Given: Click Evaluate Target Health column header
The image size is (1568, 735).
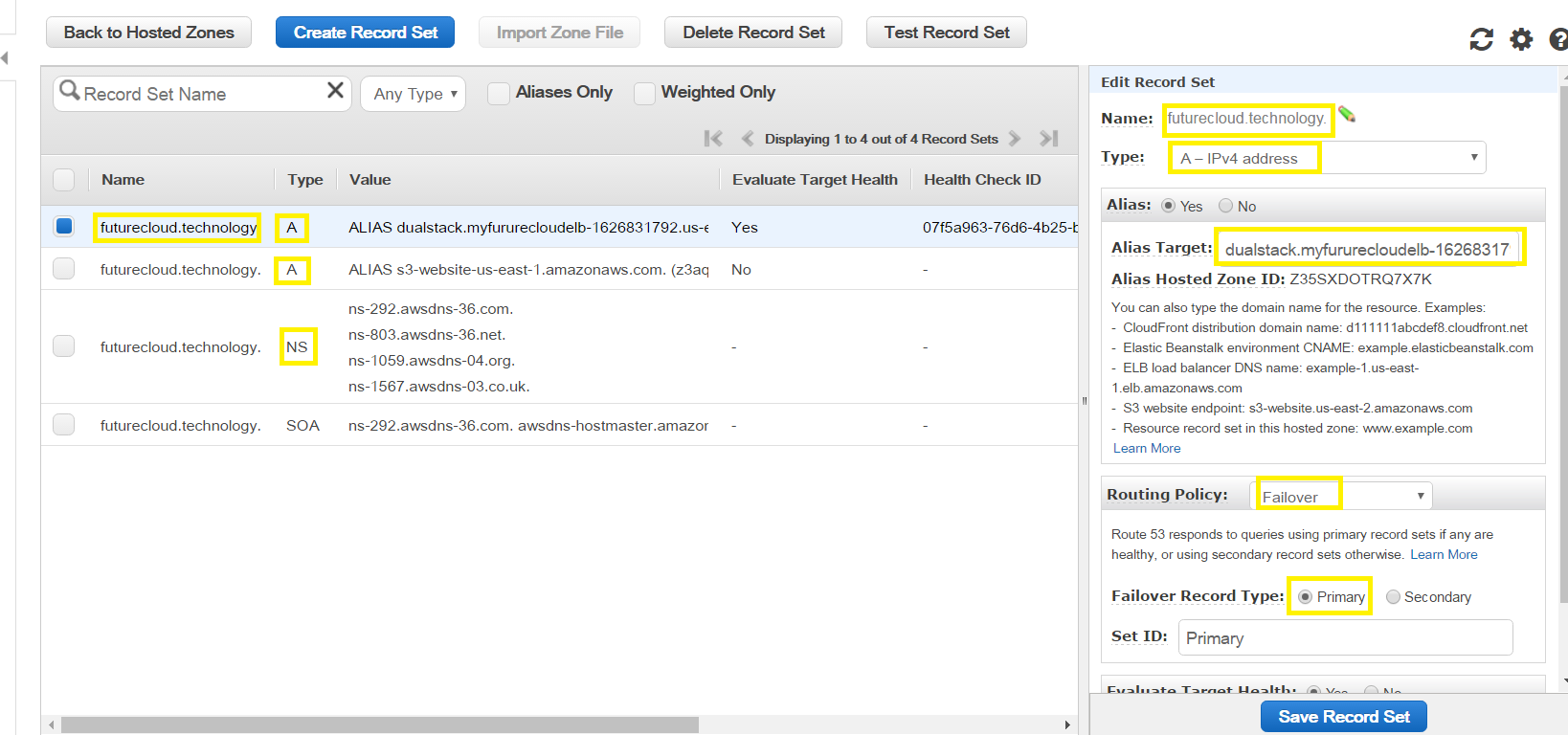Looking at the screenshot, I should click(815, 180).
